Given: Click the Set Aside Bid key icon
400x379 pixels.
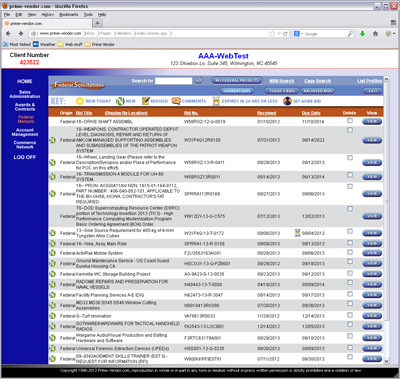Looking at the screenshot, I should [x=287, y=101].
